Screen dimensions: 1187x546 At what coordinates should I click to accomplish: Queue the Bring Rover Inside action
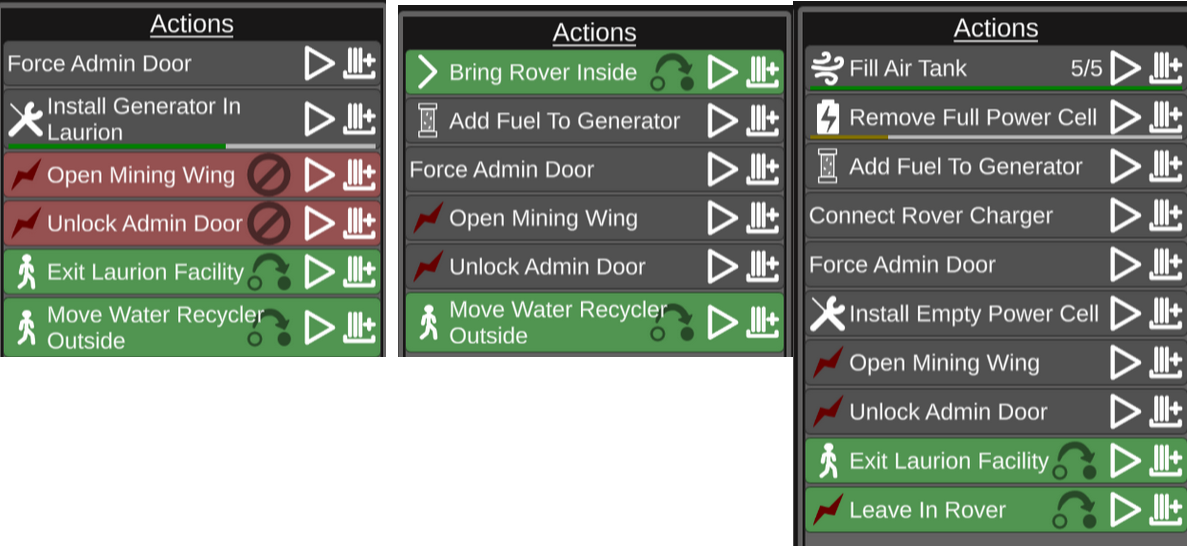point(762,72)
